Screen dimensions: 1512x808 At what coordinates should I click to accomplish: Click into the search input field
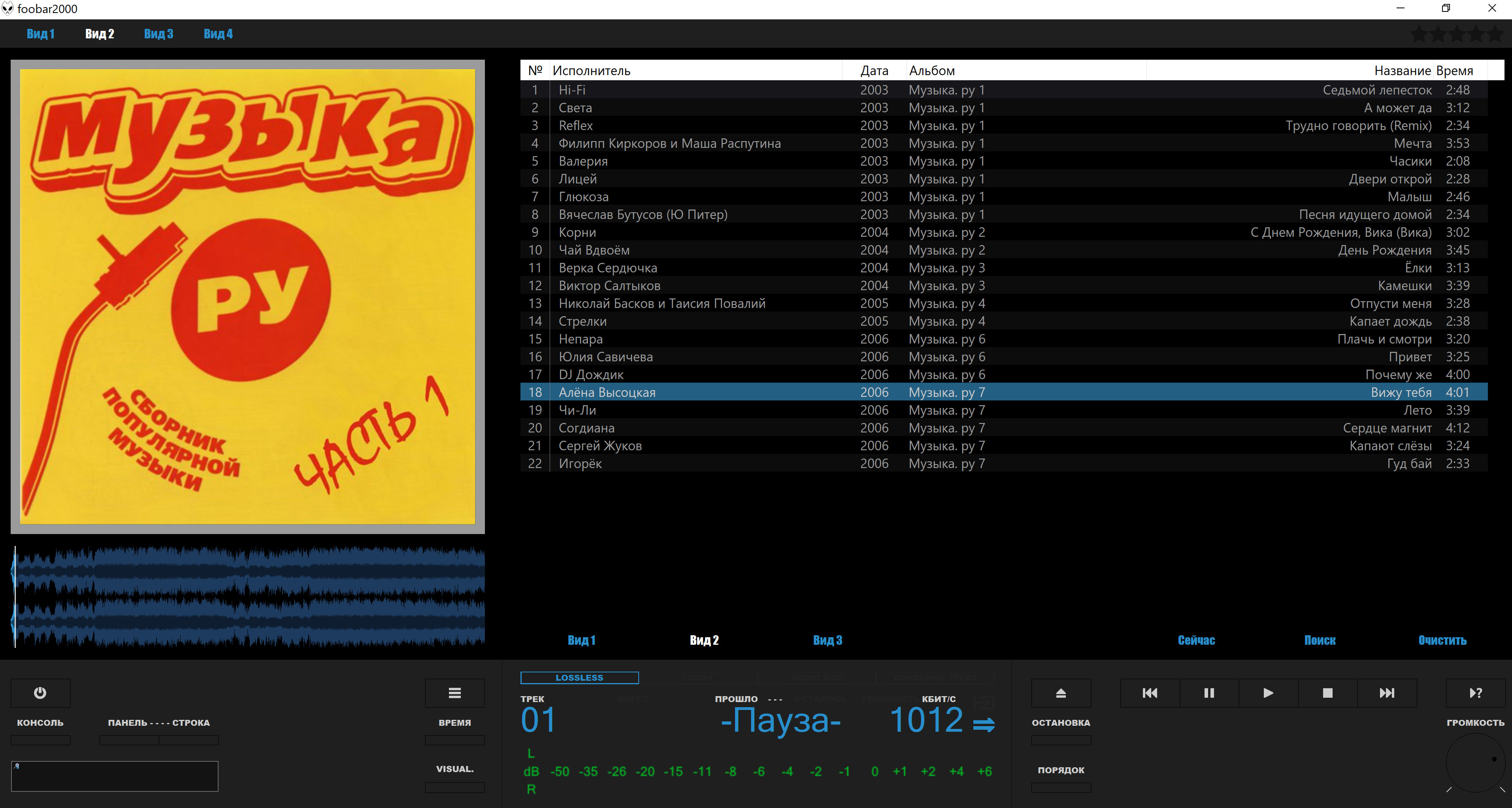pos(115,776)
